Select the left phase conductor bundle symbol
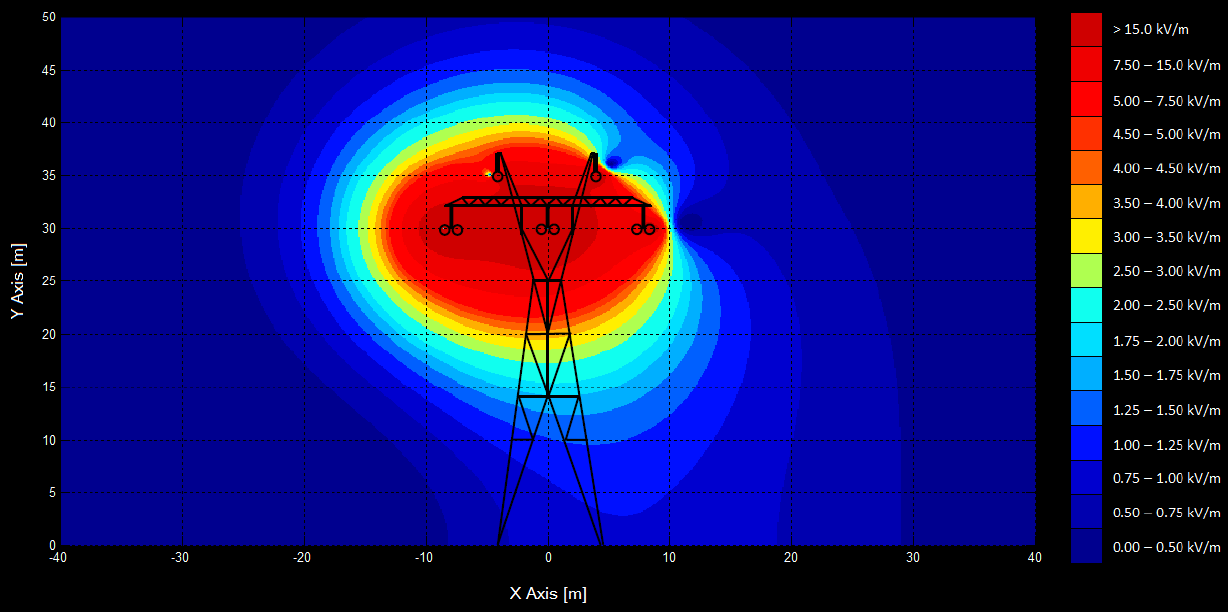This screenshot has width=1228, height=612. click(450, 229)
